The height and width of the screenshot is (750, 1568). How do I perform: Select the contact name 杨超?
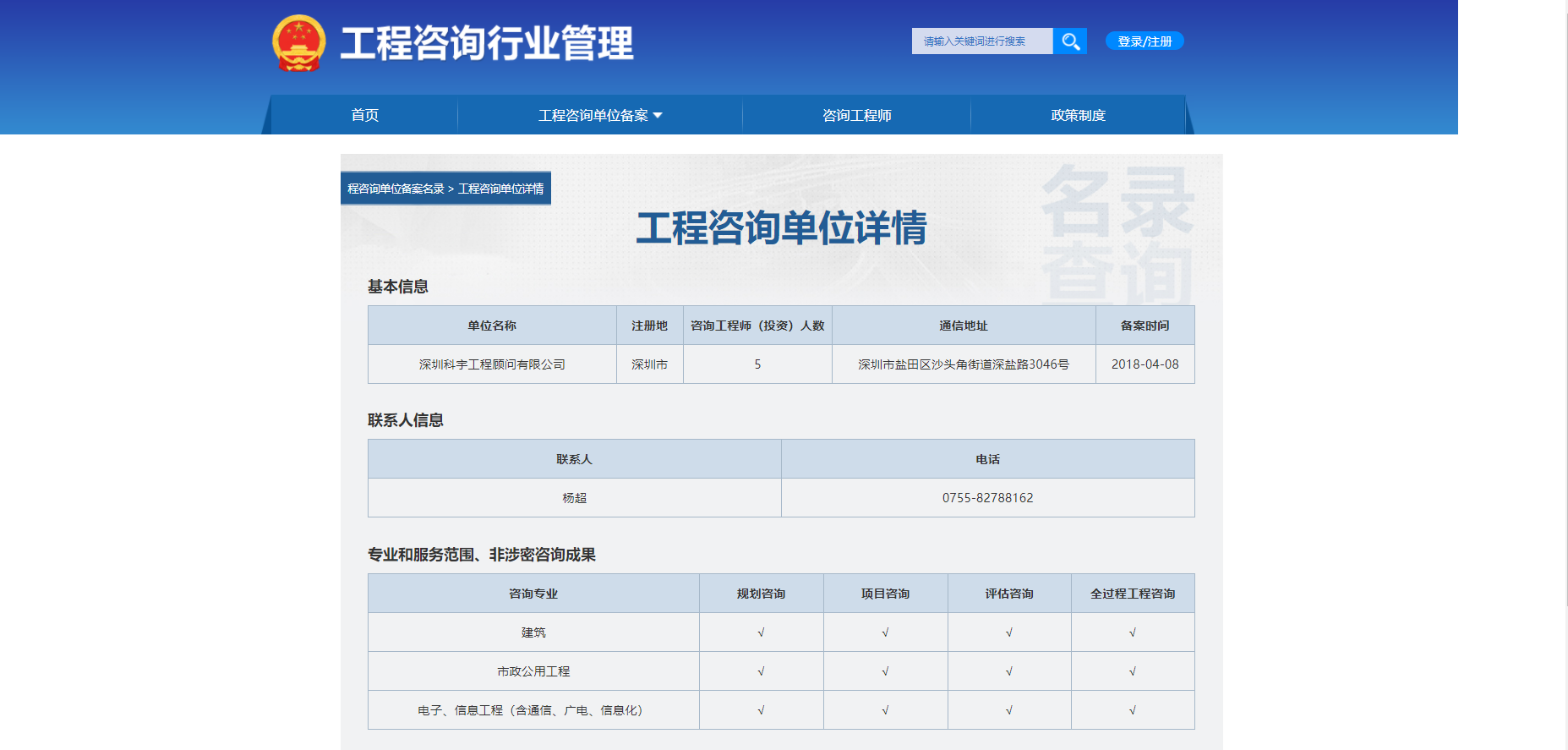(575, 498)
